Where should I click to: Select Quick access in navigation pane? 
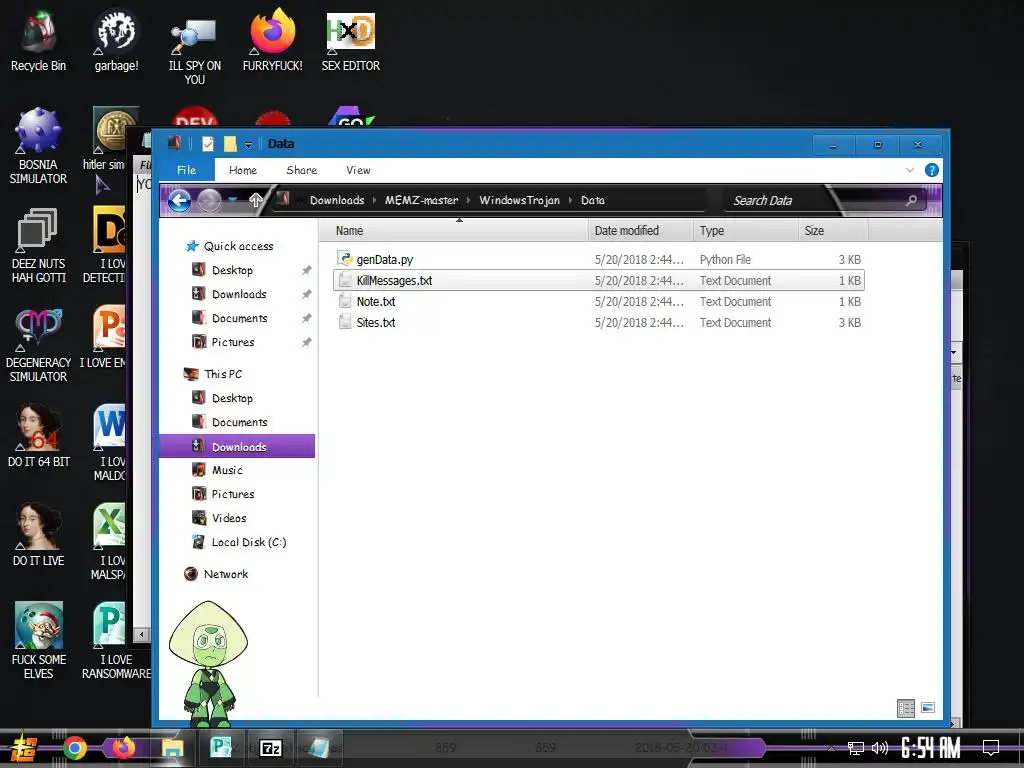click(x=238, y=246)
